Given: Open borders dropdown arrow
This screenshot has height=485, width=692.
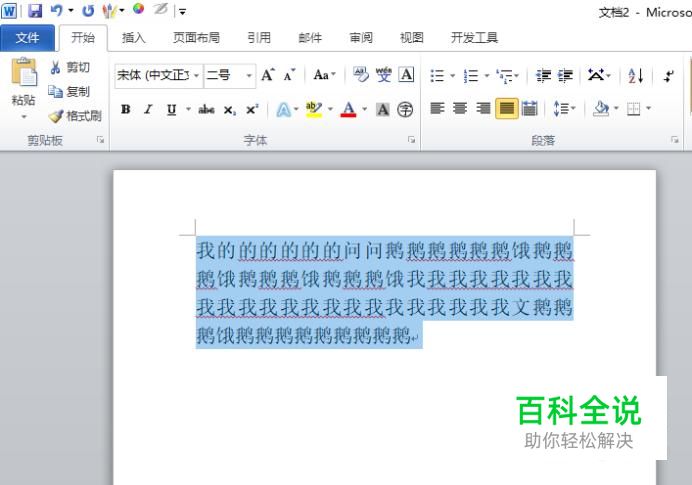Looking at the screenshot, I should (x=648, y=108).
